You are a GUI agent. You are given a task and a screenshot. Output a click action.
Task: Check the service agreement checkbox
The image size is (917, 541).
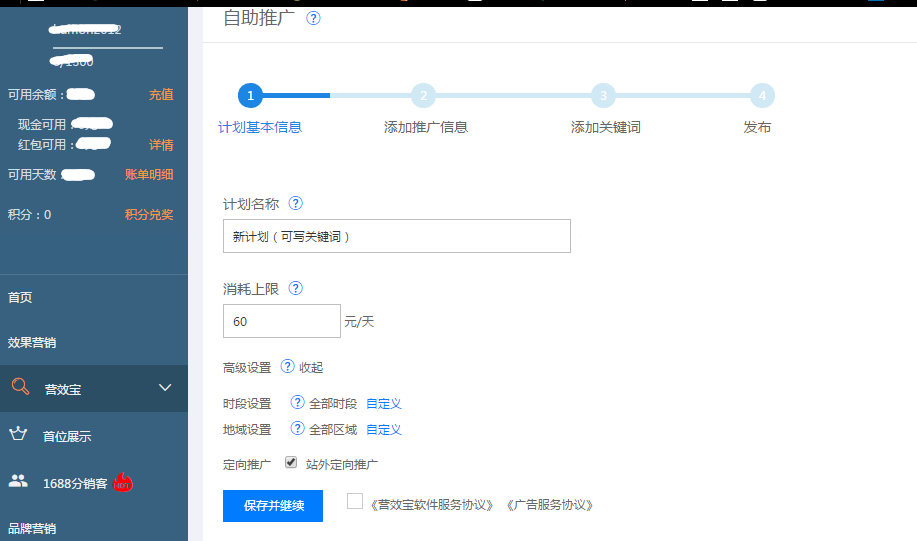[355, 501]
